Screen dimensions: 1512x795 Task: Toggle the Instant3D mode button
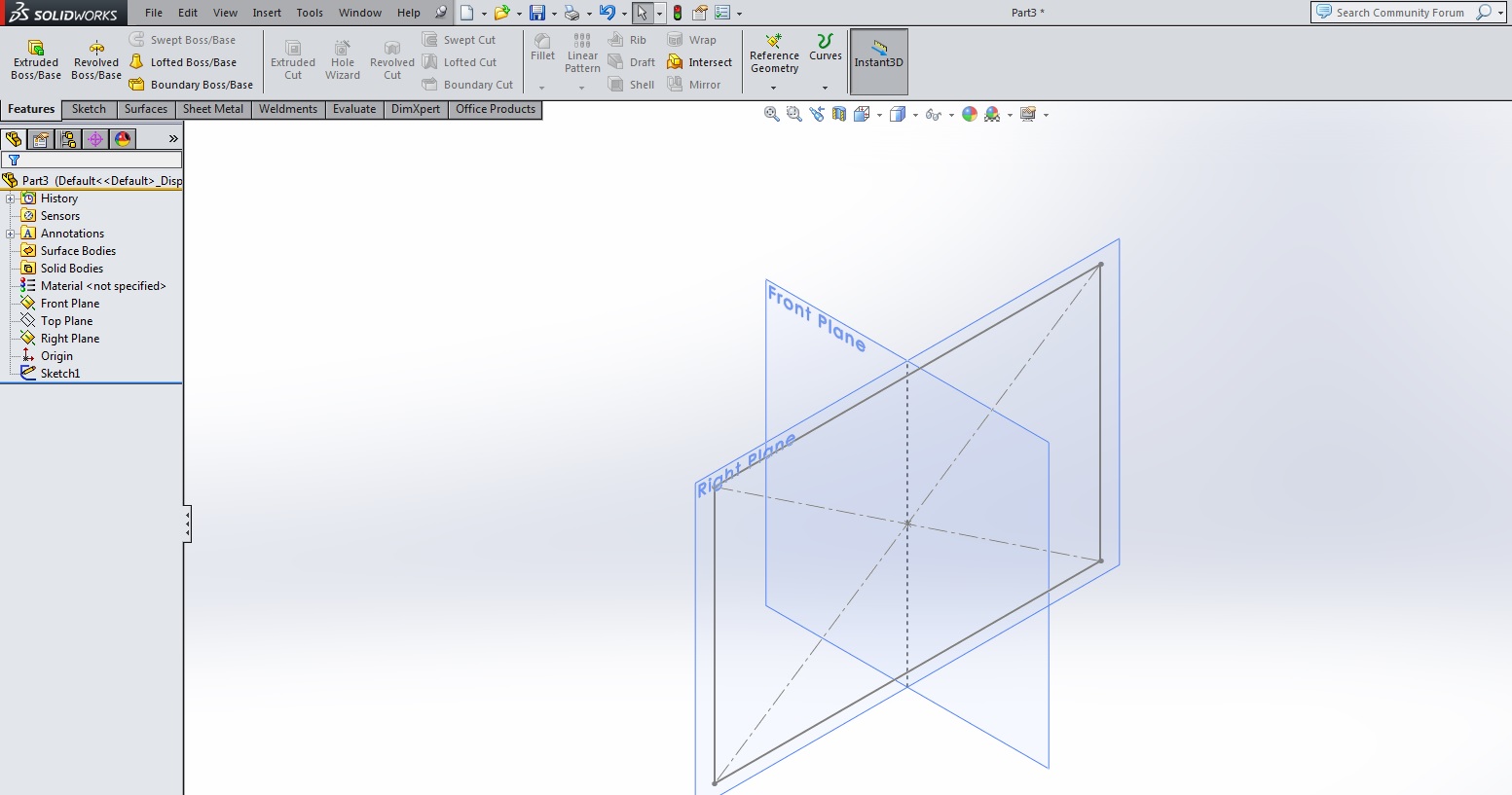coord(878,60)
